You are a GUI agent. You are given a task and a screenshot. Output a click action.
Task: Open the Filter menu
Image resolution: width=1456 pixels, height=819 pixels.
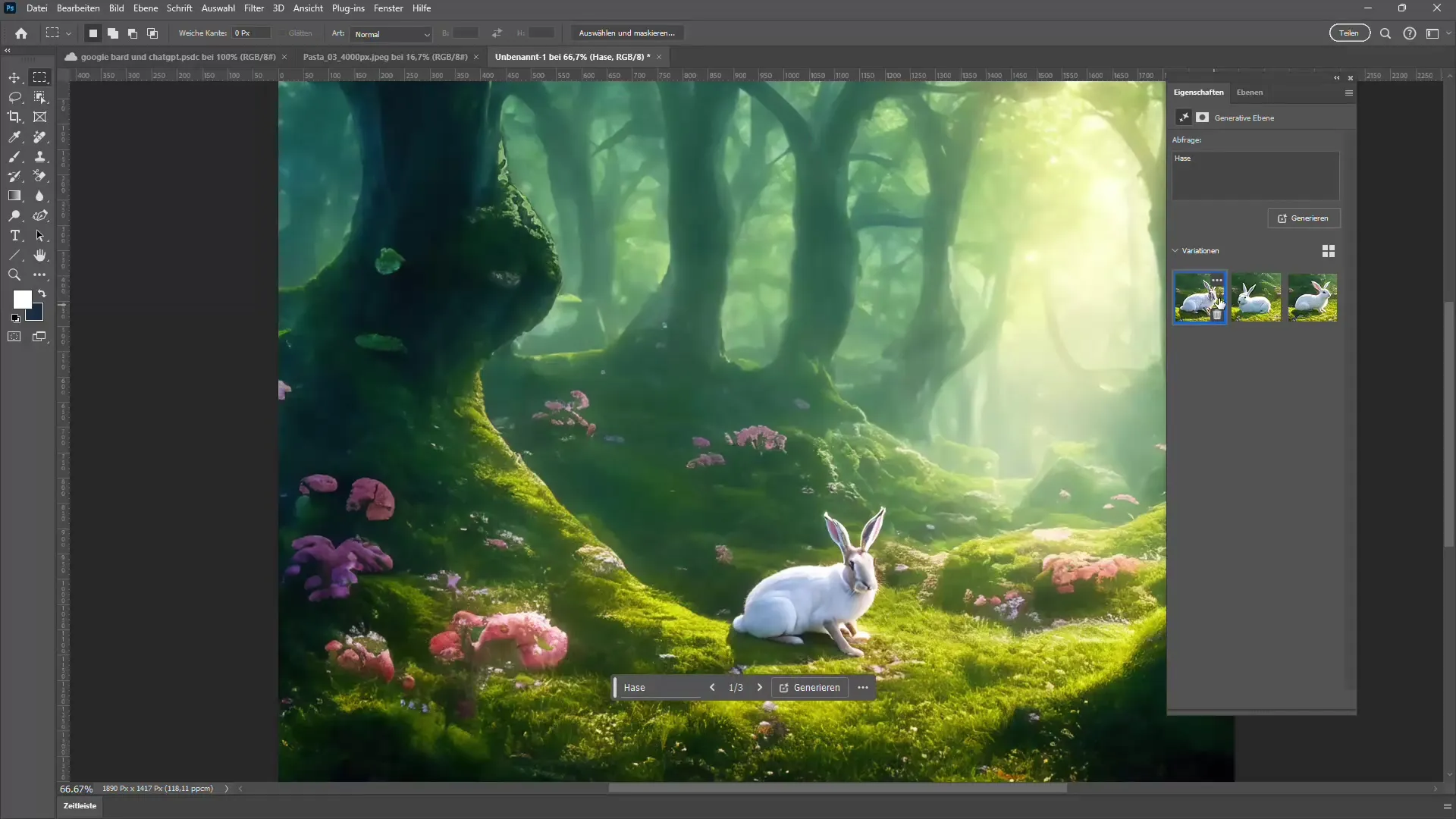tap(253, 8)
